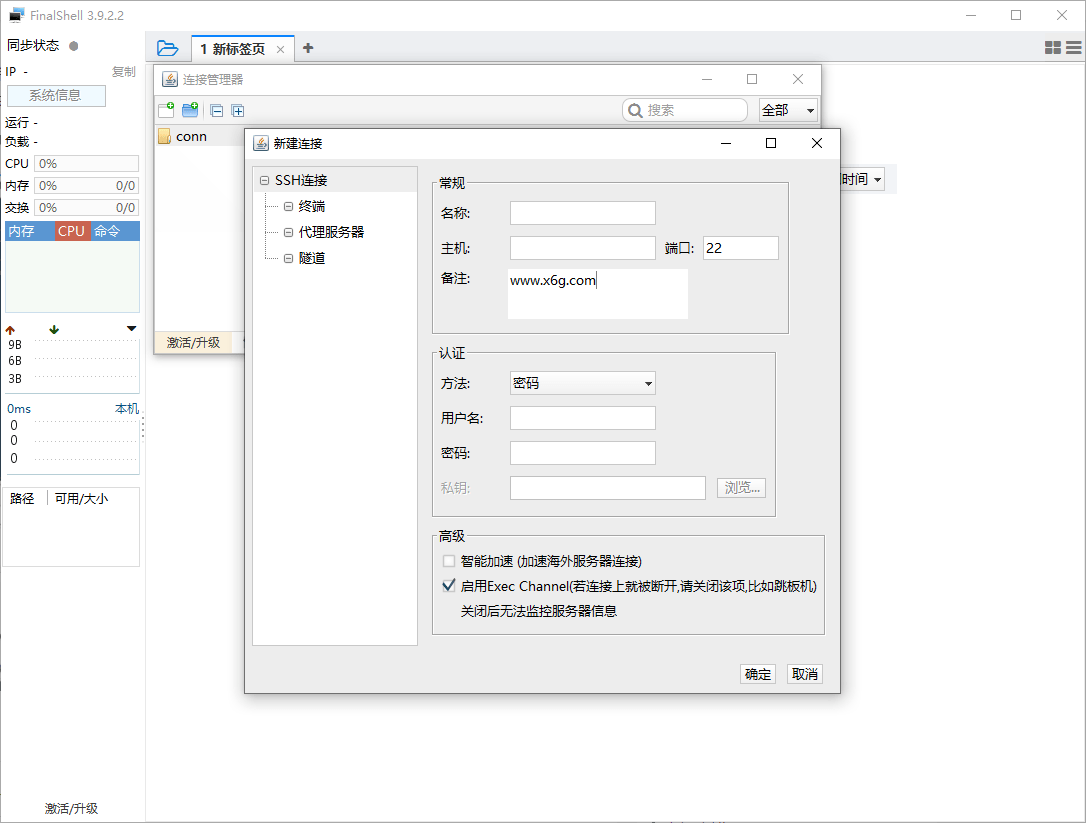1086x823 pixels.
Task: Open the main menu icon at top right
Action: point(1074,47)
